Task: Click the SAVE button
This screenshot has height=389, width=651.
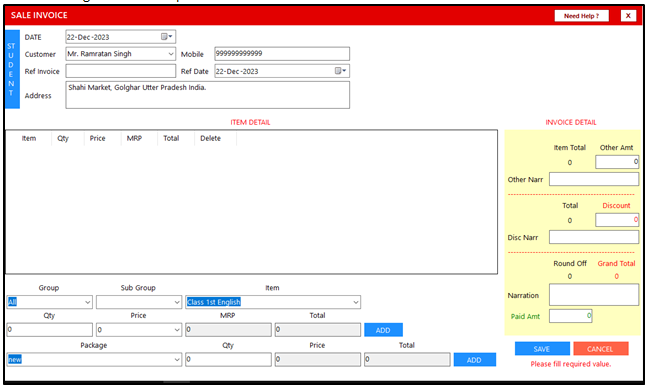Action: [x=542, y=349]
